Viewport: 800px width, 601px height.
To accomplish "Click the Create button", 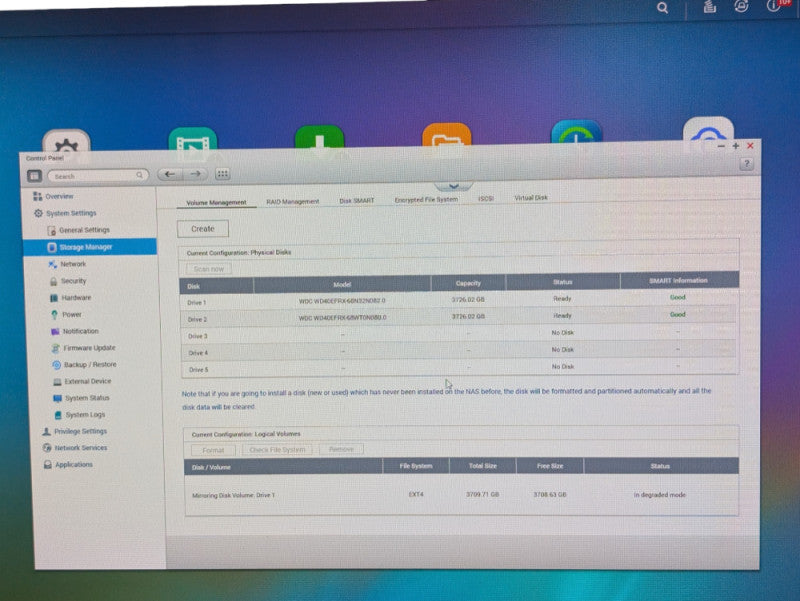I will pos(203,229).
